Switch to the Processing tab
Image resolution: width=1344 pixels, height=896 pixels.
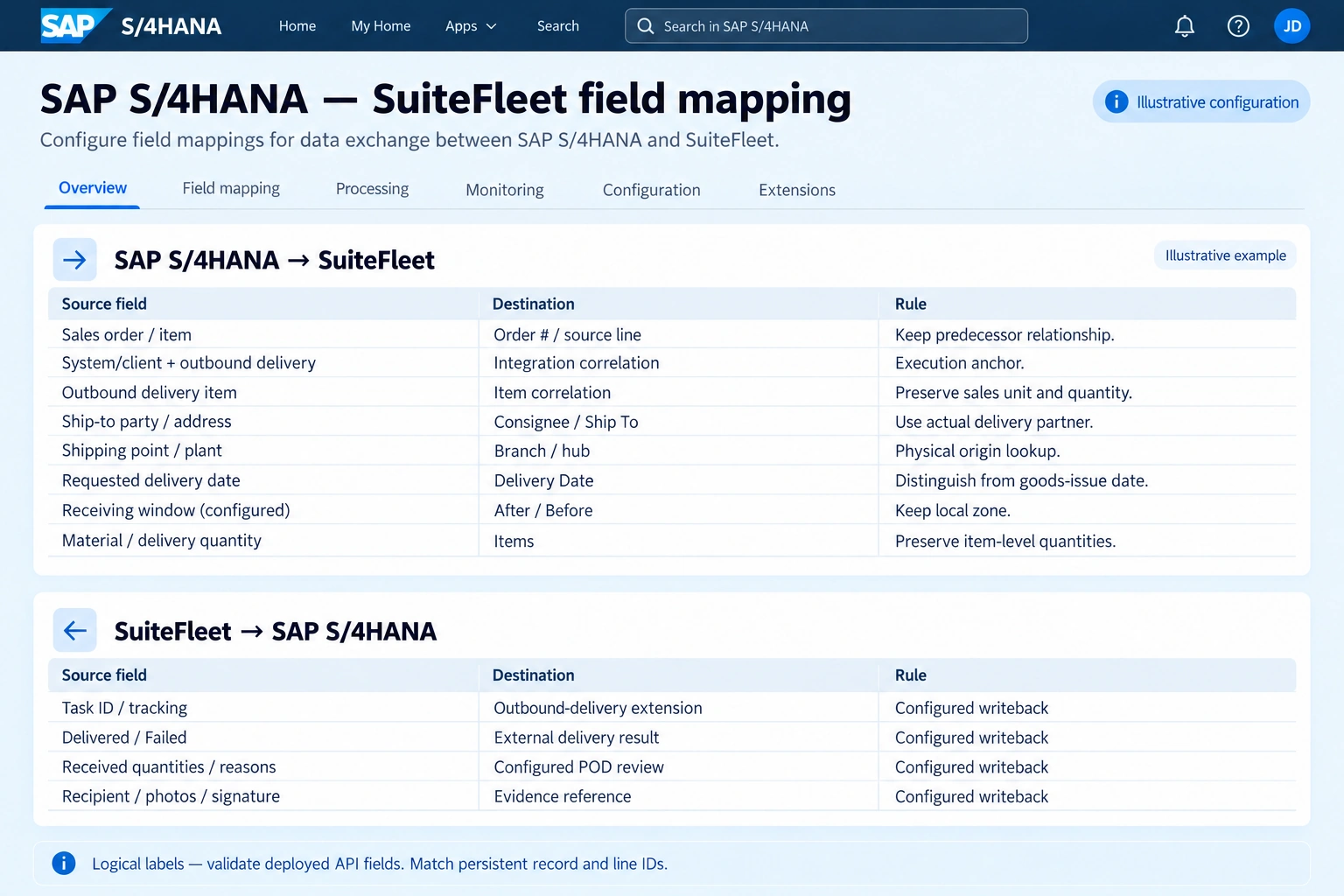pos(372,188)
